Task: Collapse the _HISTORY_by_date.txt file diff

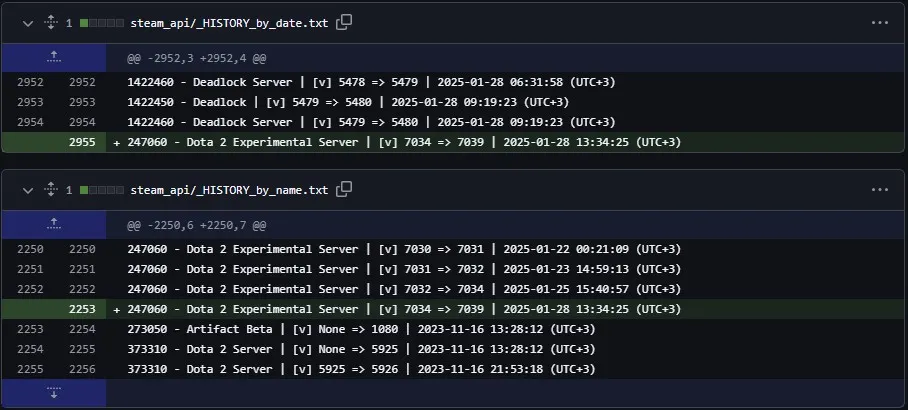Action: click(x=27, y=23)
